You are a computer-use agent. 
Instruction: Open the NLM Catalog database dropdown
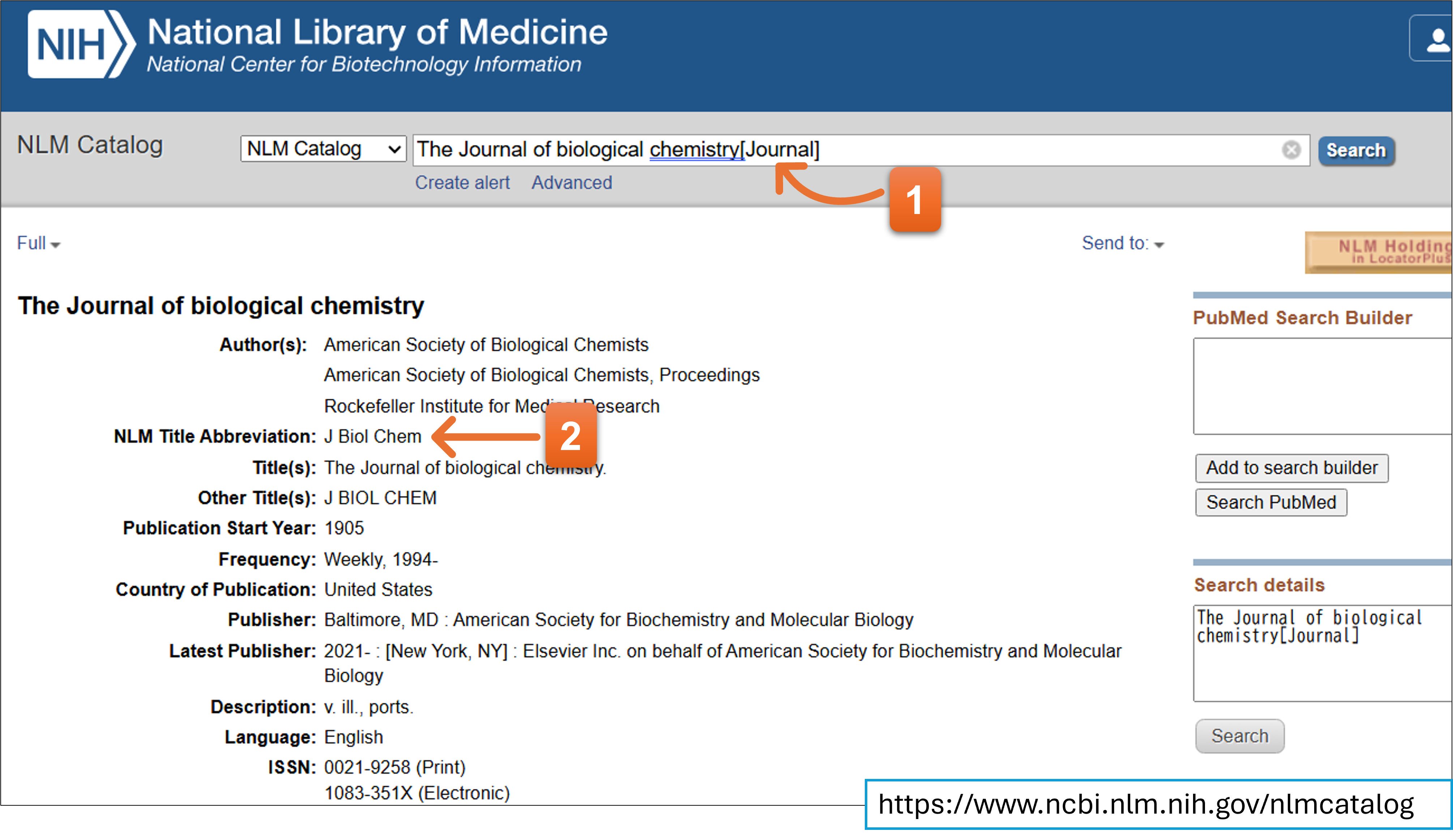coord(324,149)
